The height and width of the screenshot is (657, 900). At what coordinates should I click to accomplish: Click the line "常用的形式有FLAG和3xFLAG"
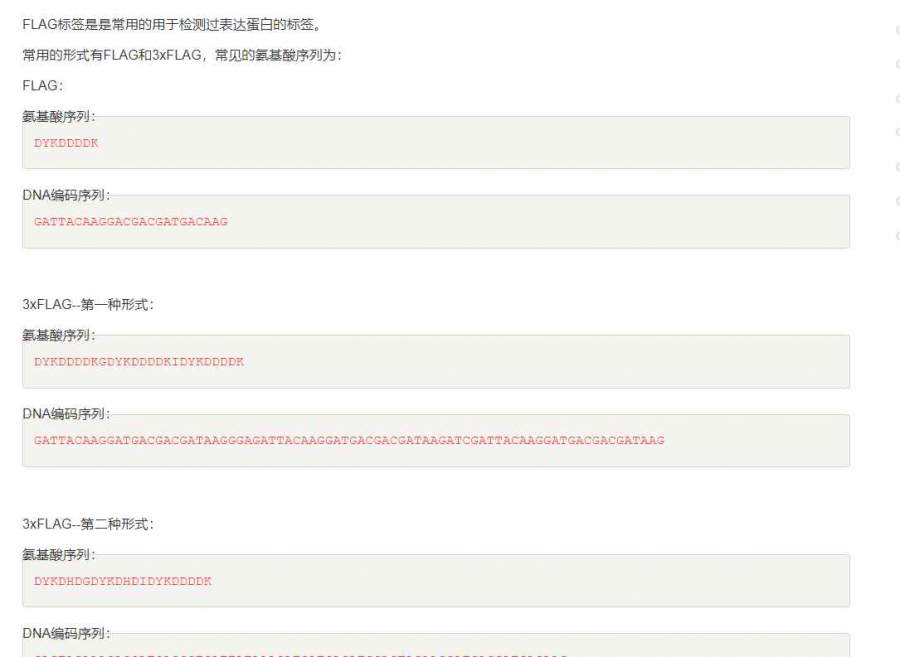tap(182, 55)
